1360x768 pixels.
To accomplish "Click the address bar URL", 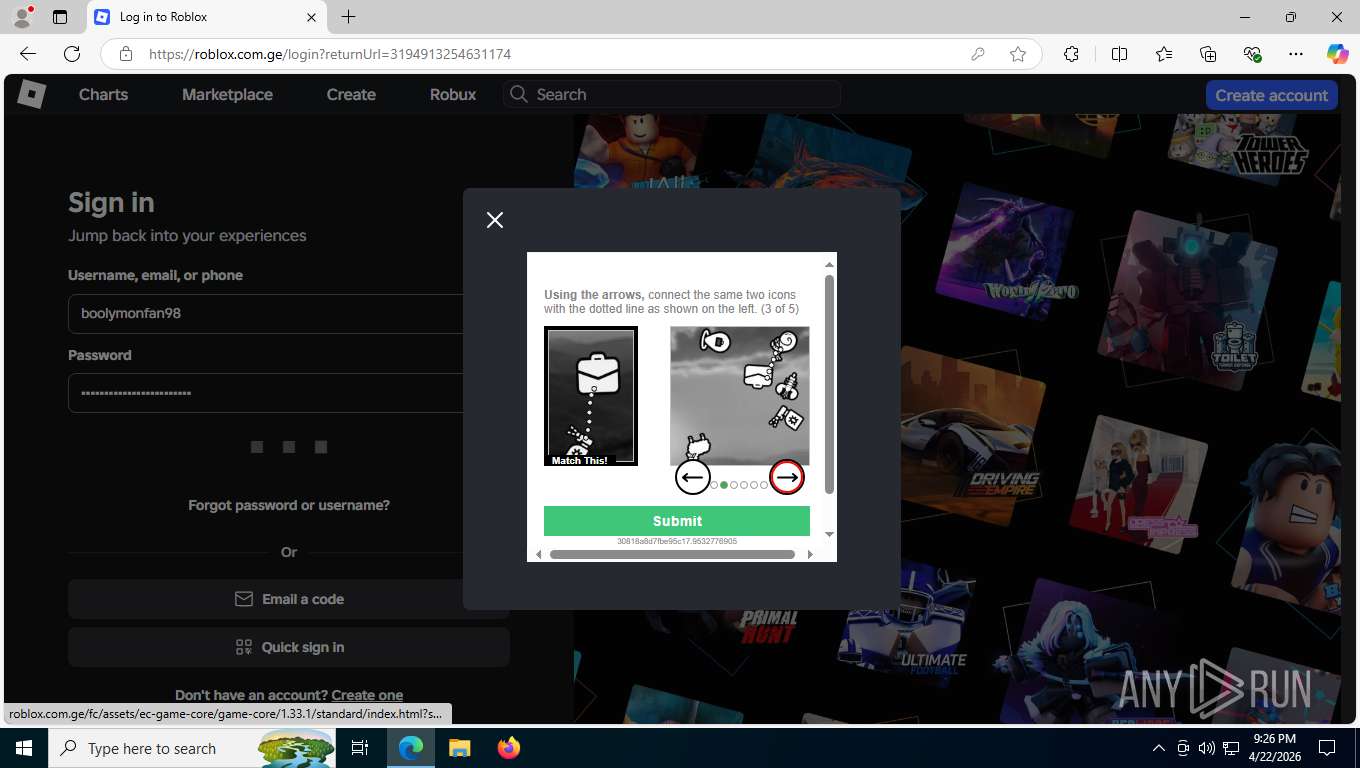I will point(330,54).
